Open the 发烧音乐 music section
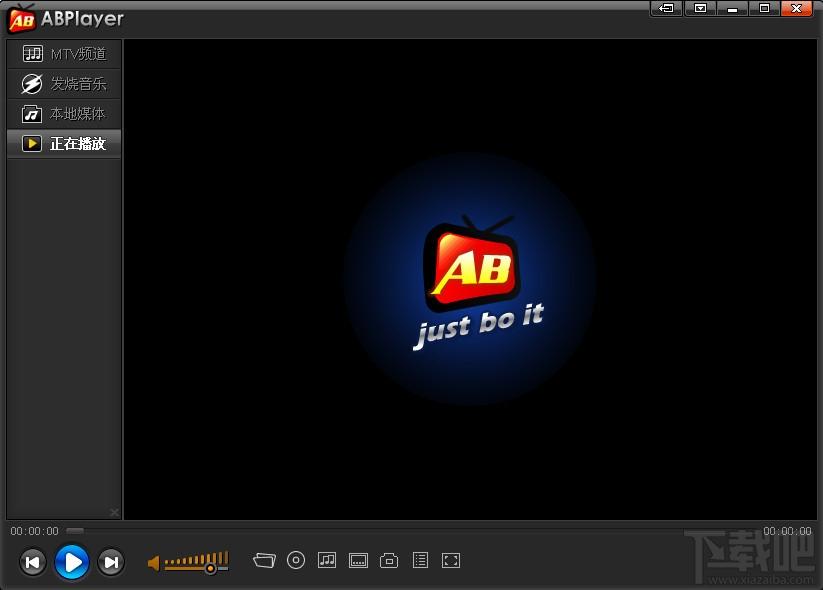The height and width of the screenshot is (590, 823). coord(64,84)
